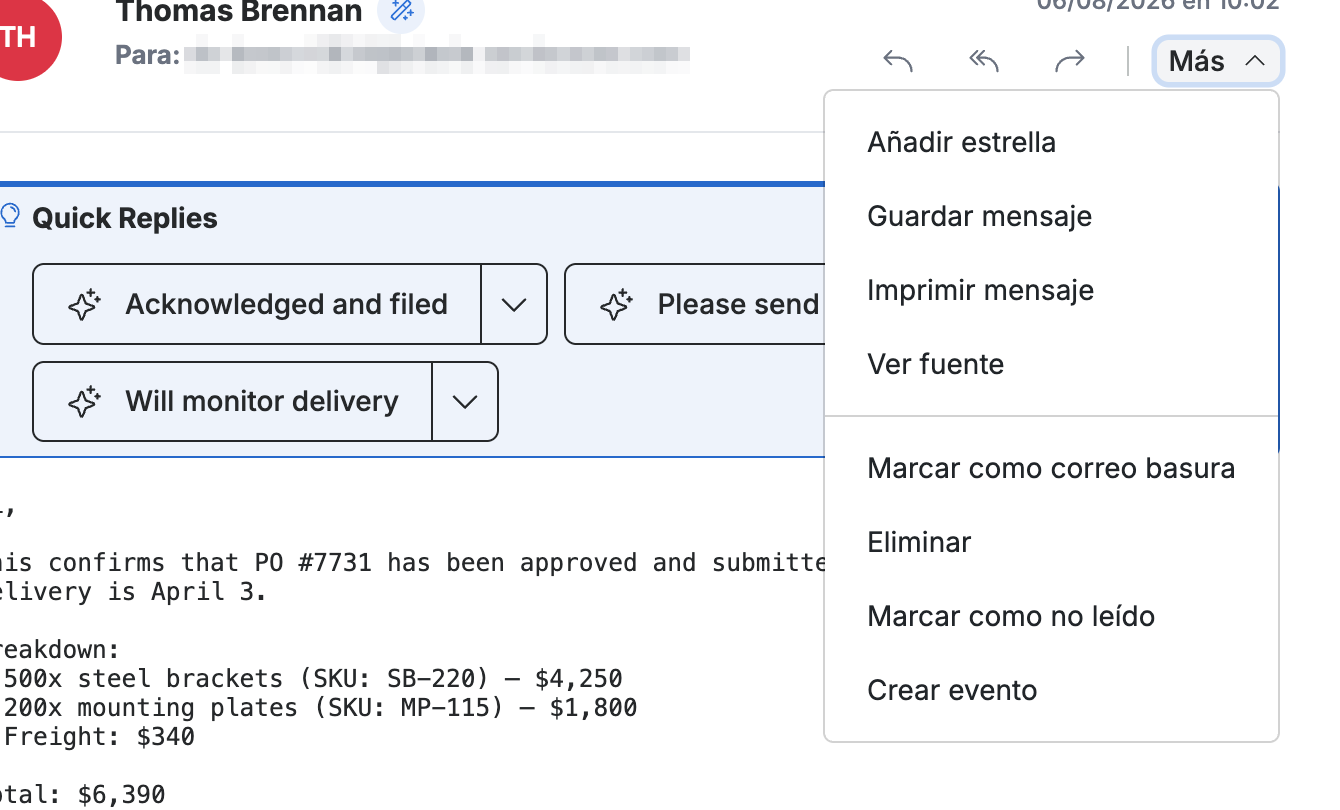The image size is (1340, 810).
Task: Click the reply arrow icon
Action: (898, 62)
